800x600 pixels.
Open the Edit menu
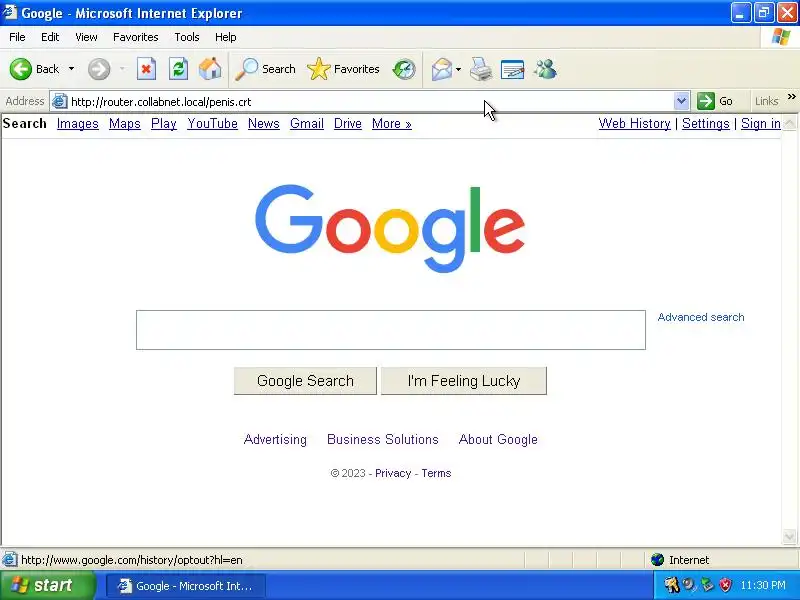click(50, 37)
